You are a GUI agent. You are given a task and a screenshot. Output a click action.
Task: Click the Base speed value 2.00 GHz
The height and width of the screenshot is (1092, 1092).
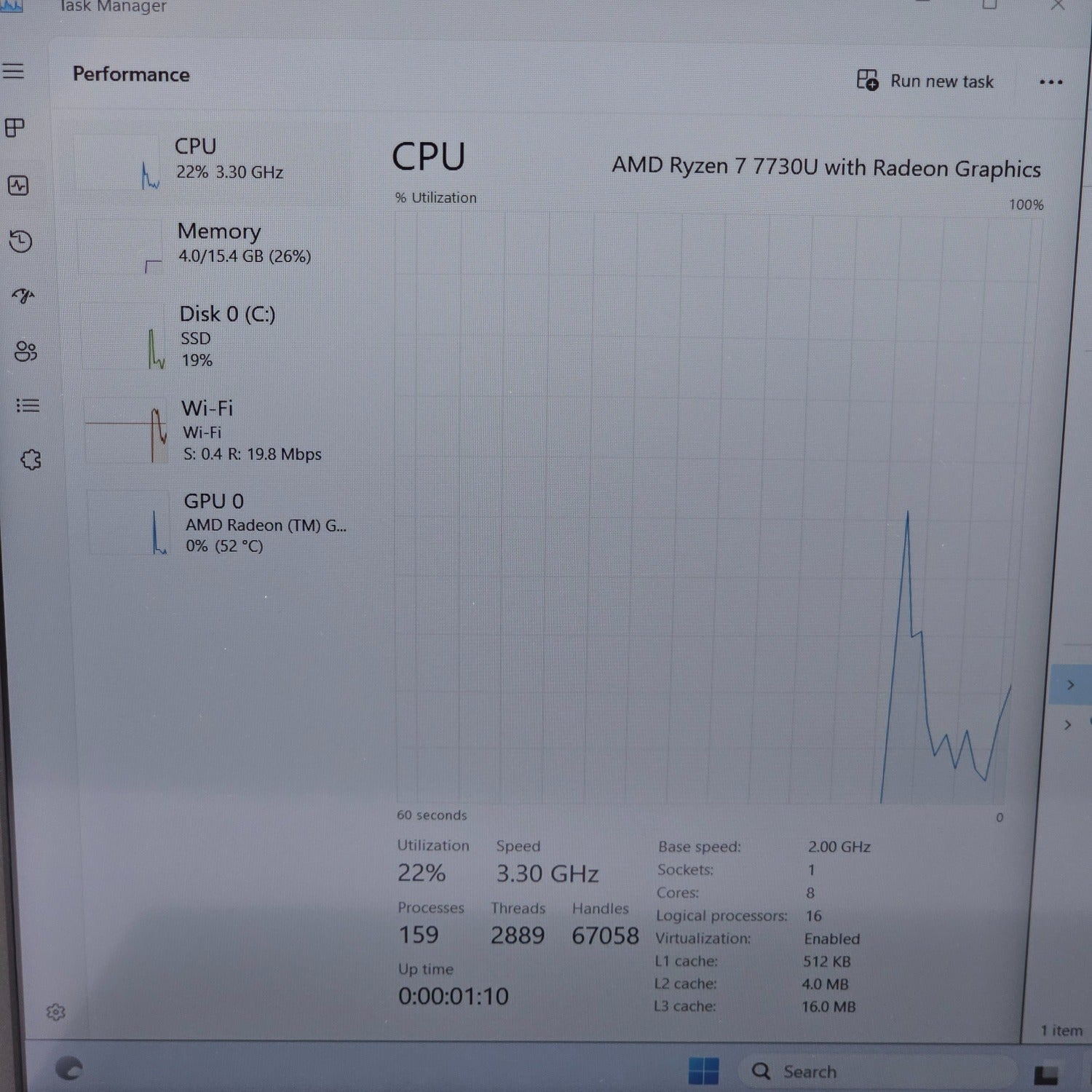coord(839,847)
